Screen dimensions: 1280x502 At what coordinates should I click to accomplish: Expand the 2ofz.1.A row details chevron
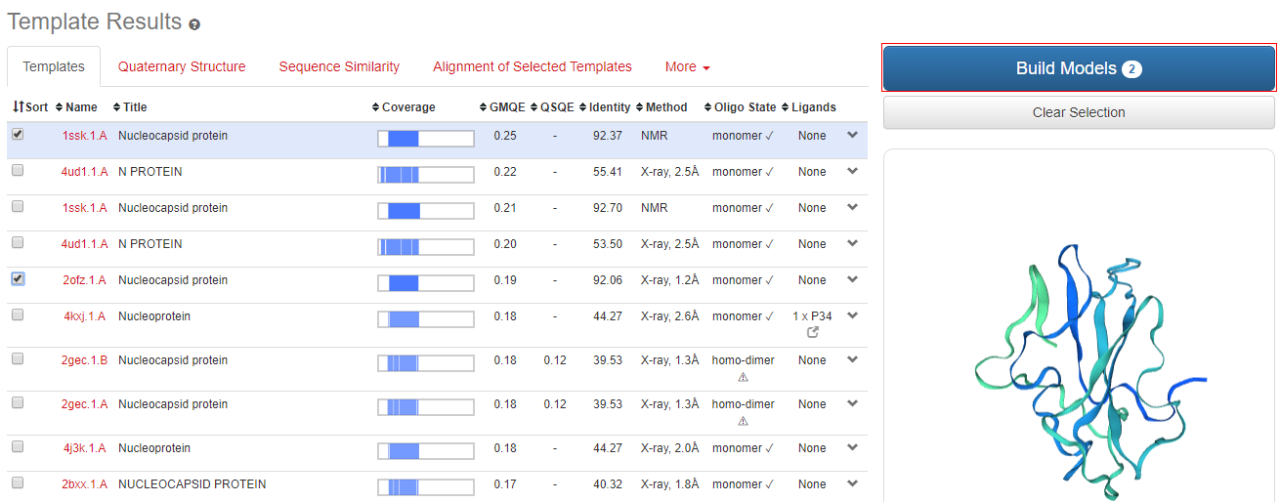coord(852,279)
